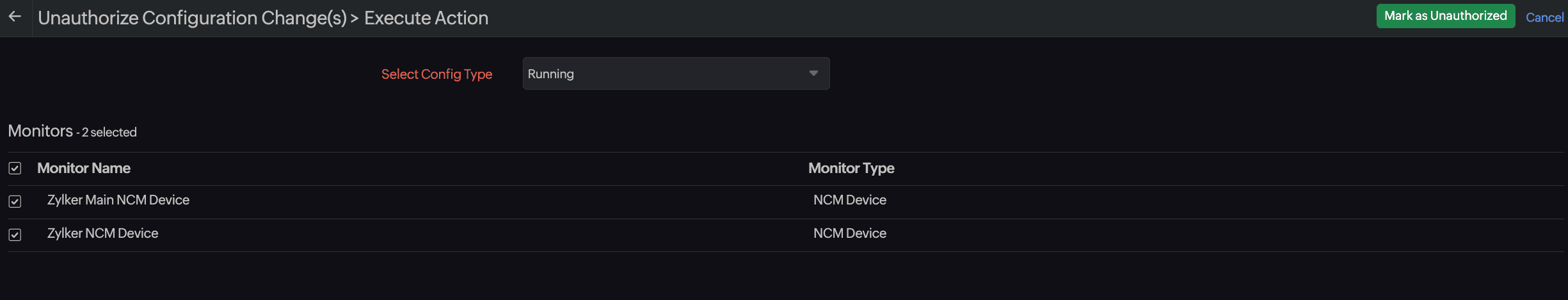Select the Zylker Main NCM Device name
Image resolution: width=1568 pixels, height=300 pixels.
[x=118, y=200]
